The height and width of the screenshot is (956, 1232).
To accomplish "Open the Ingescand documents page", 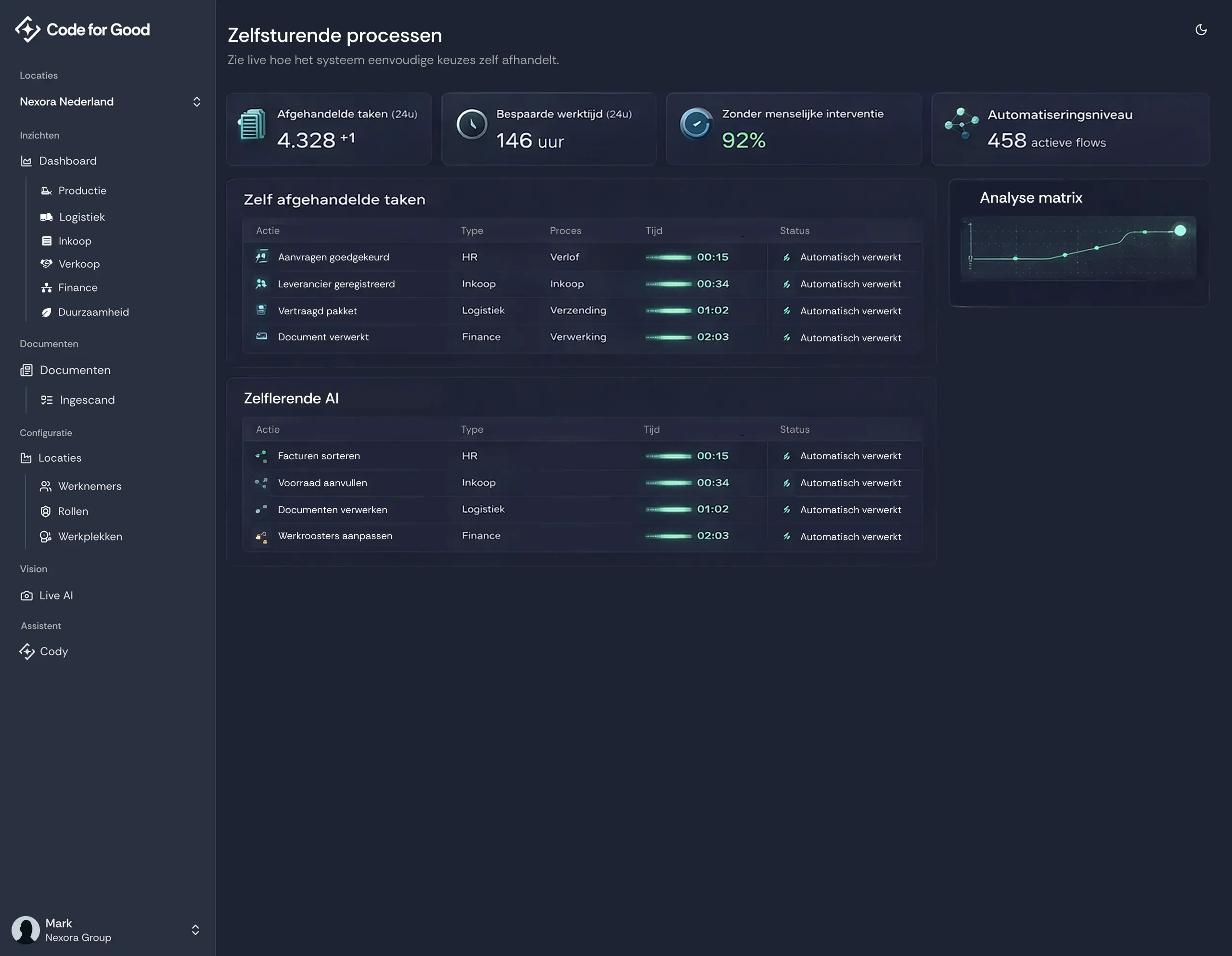I will pos(87,400).
